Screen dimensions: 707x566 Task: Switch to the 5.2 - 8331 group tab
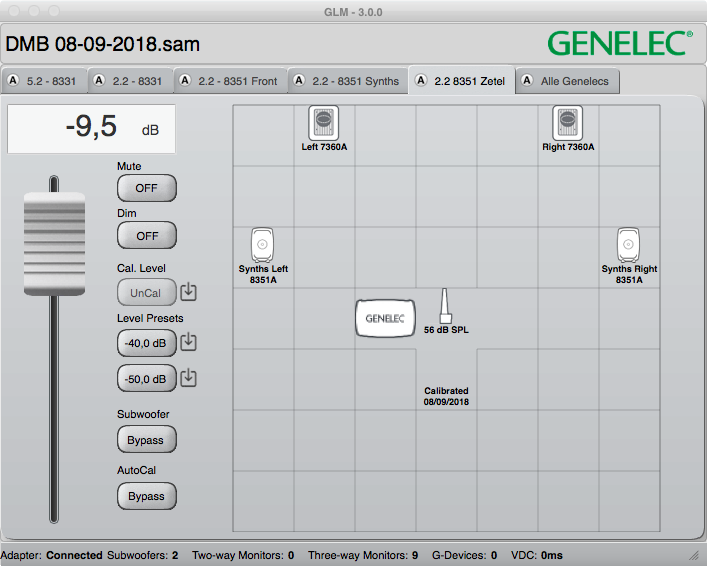tap(44, 81)
